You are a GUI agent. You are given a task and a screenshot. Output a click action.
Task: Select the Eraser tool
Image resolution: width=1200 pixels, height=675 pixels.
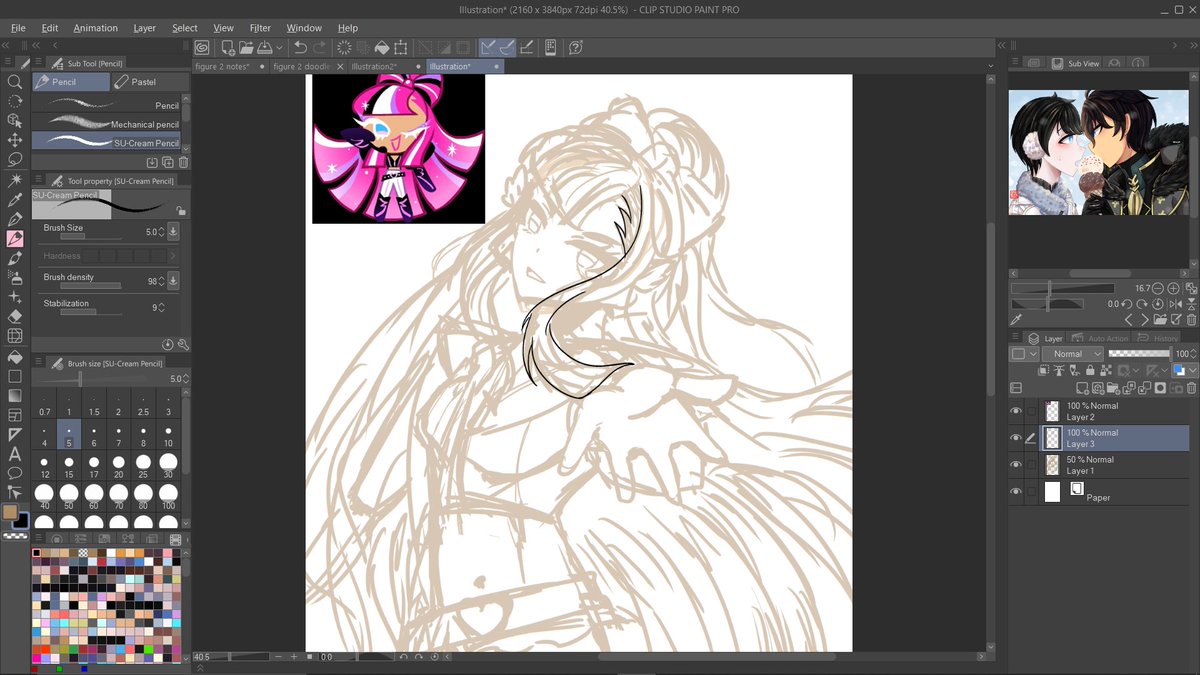click(x=14, y=316)
